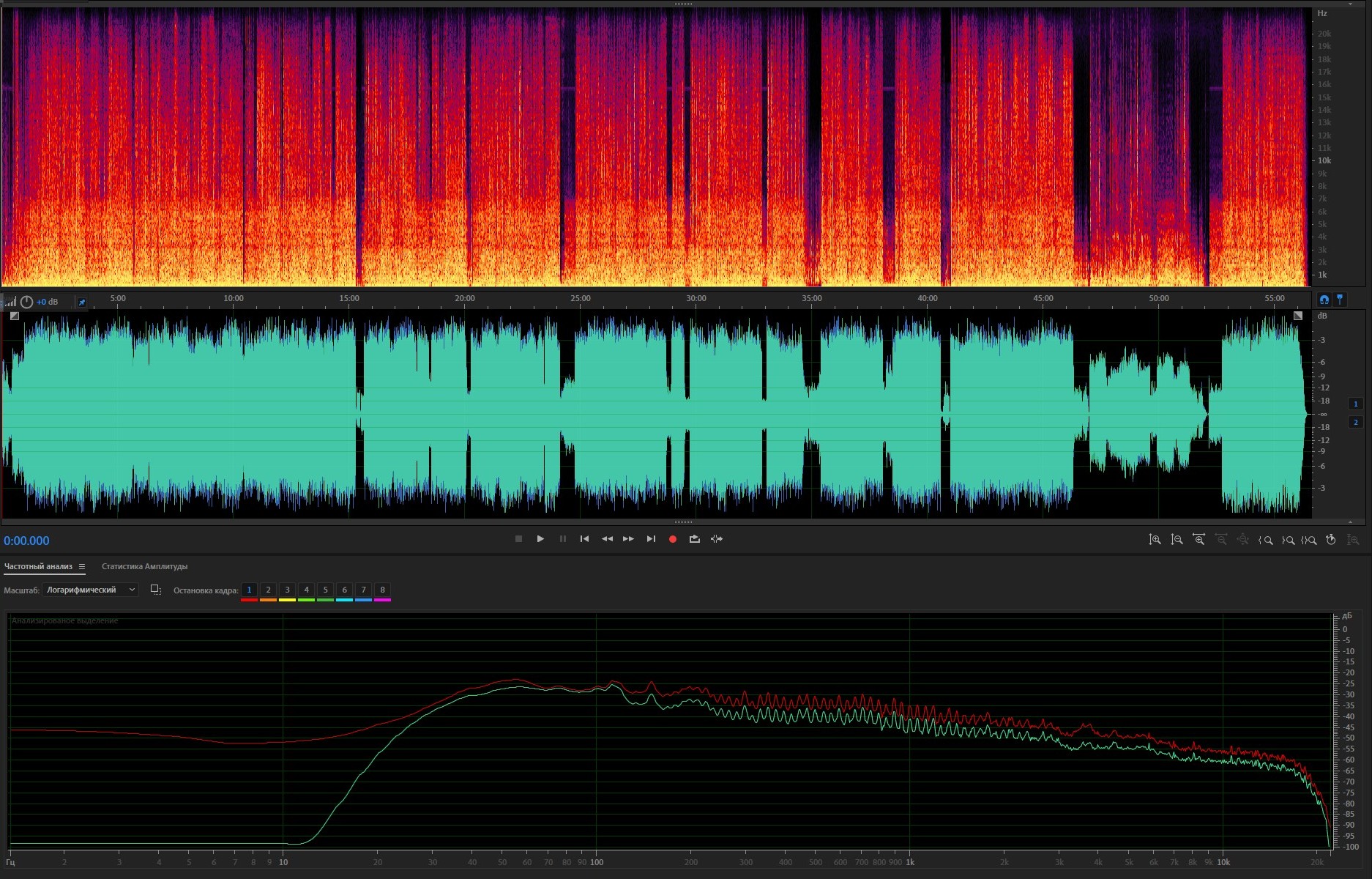1372x879 pixels.
Task: Toggle the skip selection button
Action: [717, 539]
